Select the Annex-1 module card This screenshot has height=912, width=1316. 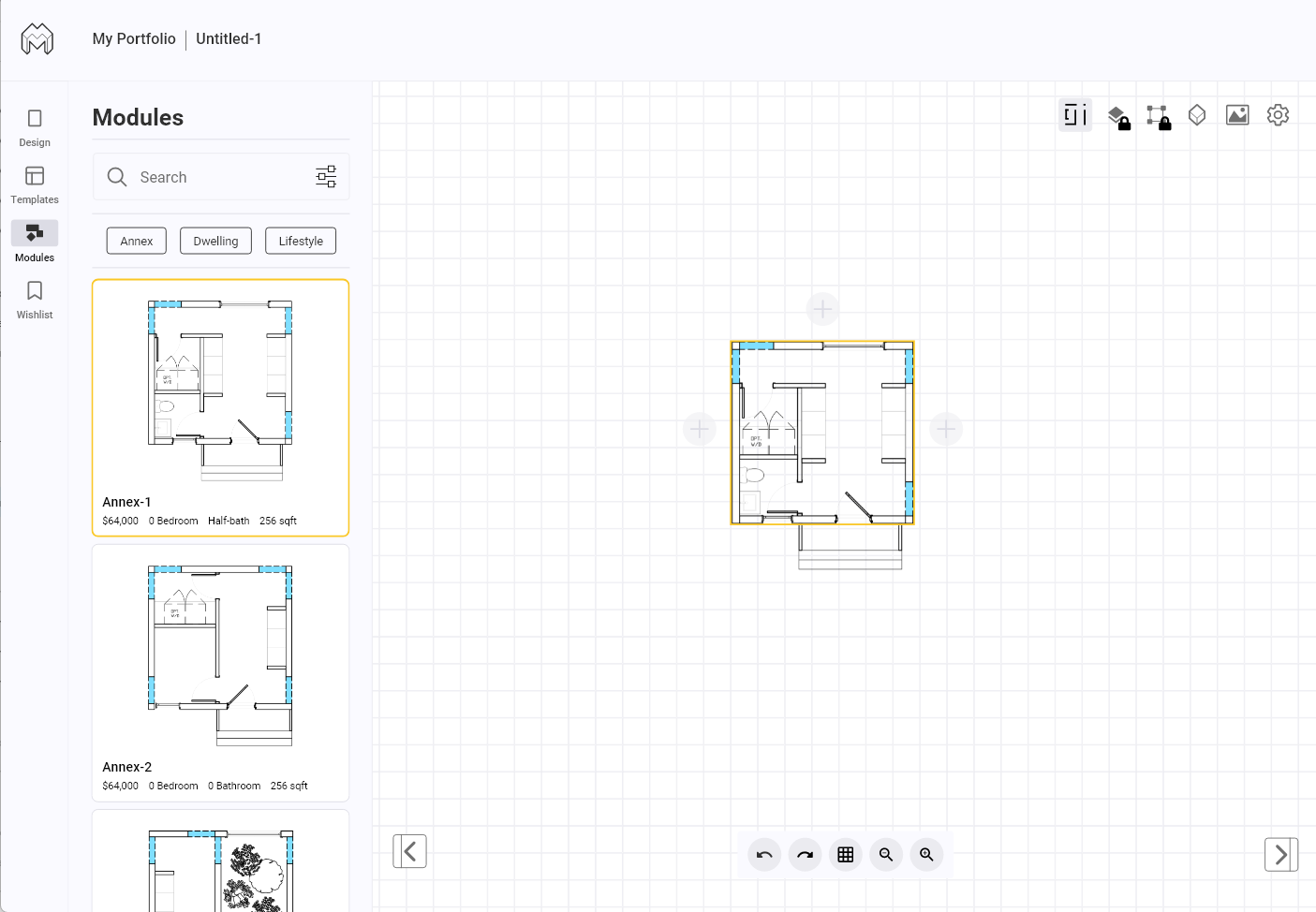[221, 408]
